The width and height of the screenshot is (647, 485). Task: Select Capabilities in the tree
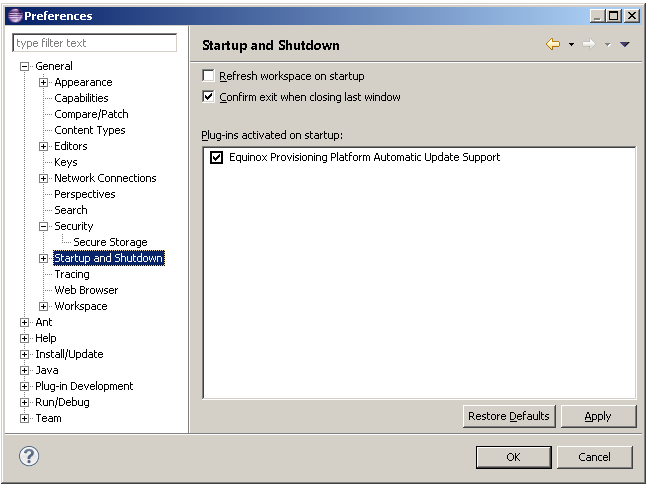pos(81,98)
